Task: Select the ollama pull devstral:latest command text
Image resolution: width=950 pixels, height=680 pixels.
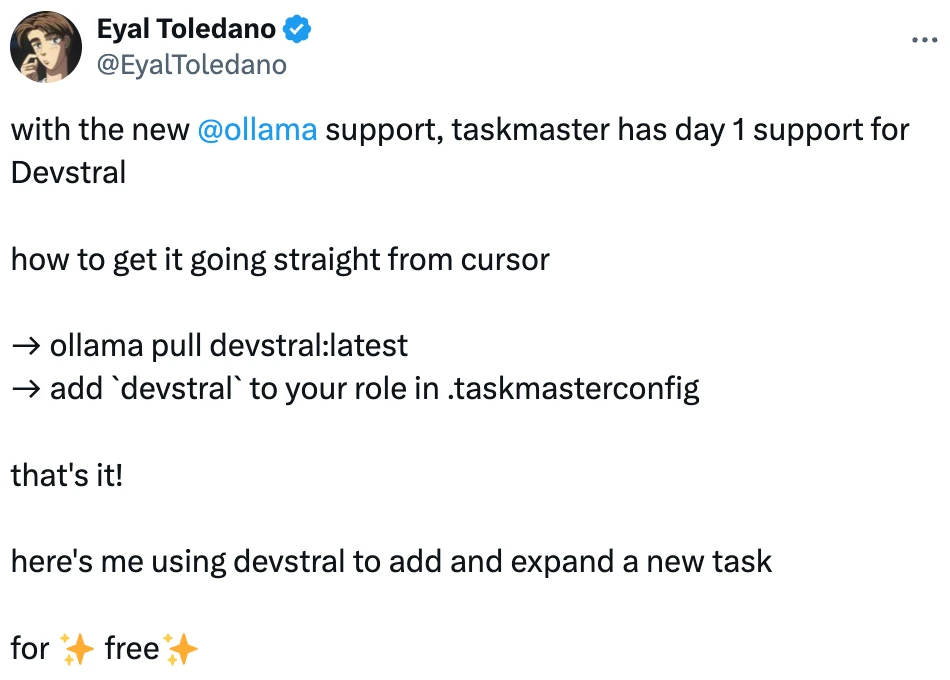Action: (228, 346)
